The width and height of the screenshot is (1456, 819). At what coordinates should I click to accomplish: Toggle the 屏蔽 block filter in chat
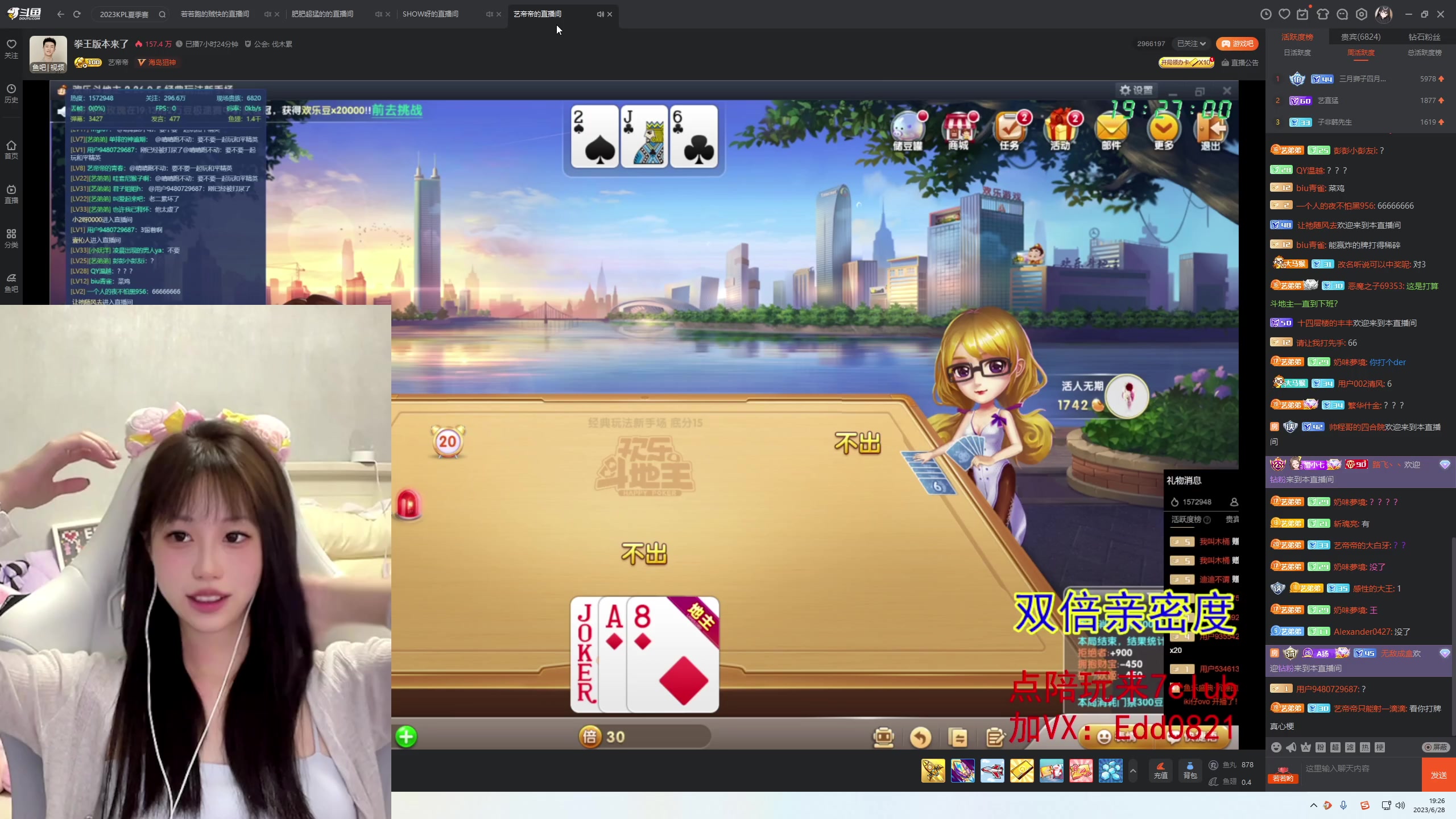click(1436, 747)
